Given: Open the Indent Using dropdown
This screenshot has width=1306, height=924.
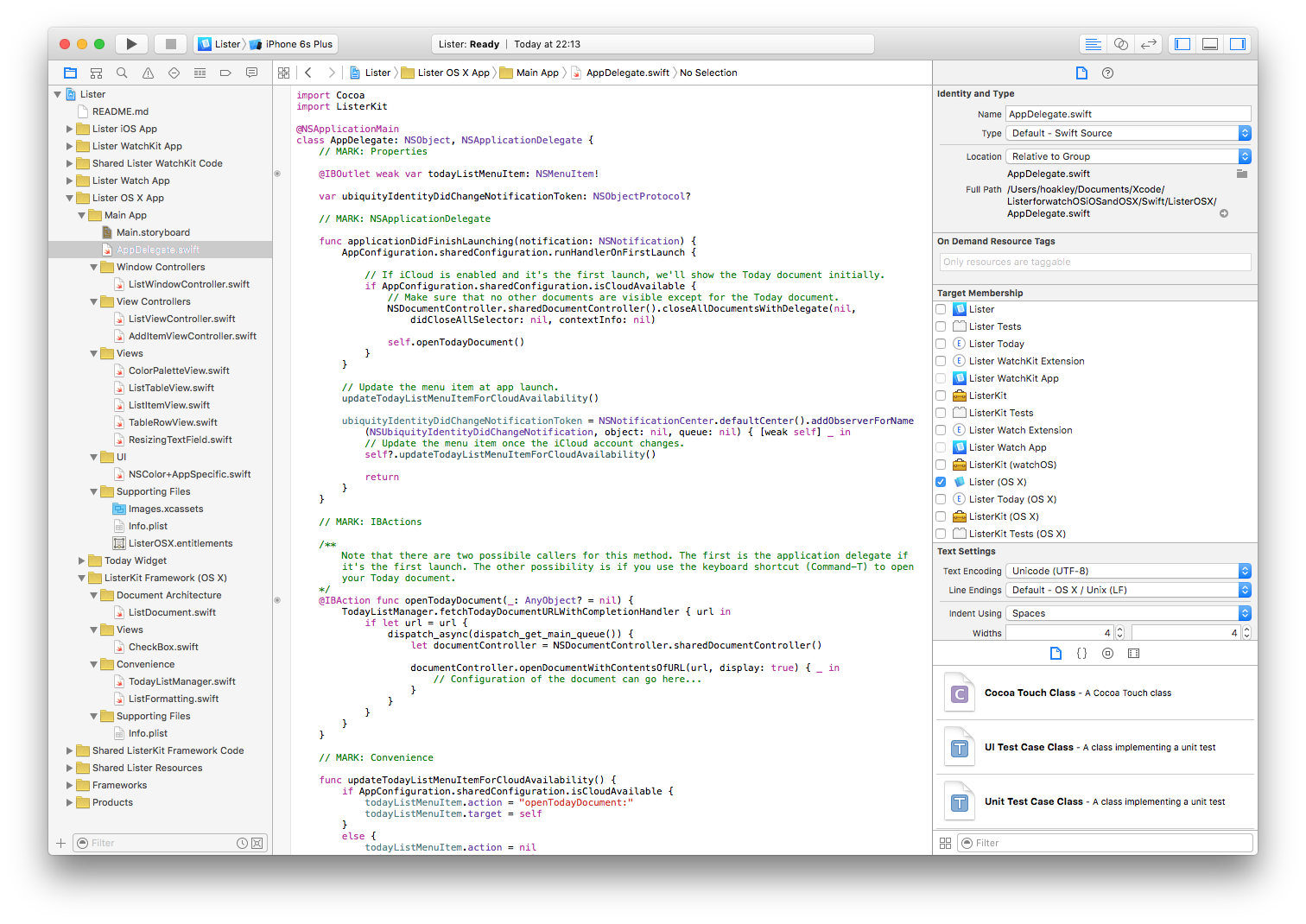Looking at the screenshot, I should pyautogui.click(x=1128, y=613).
